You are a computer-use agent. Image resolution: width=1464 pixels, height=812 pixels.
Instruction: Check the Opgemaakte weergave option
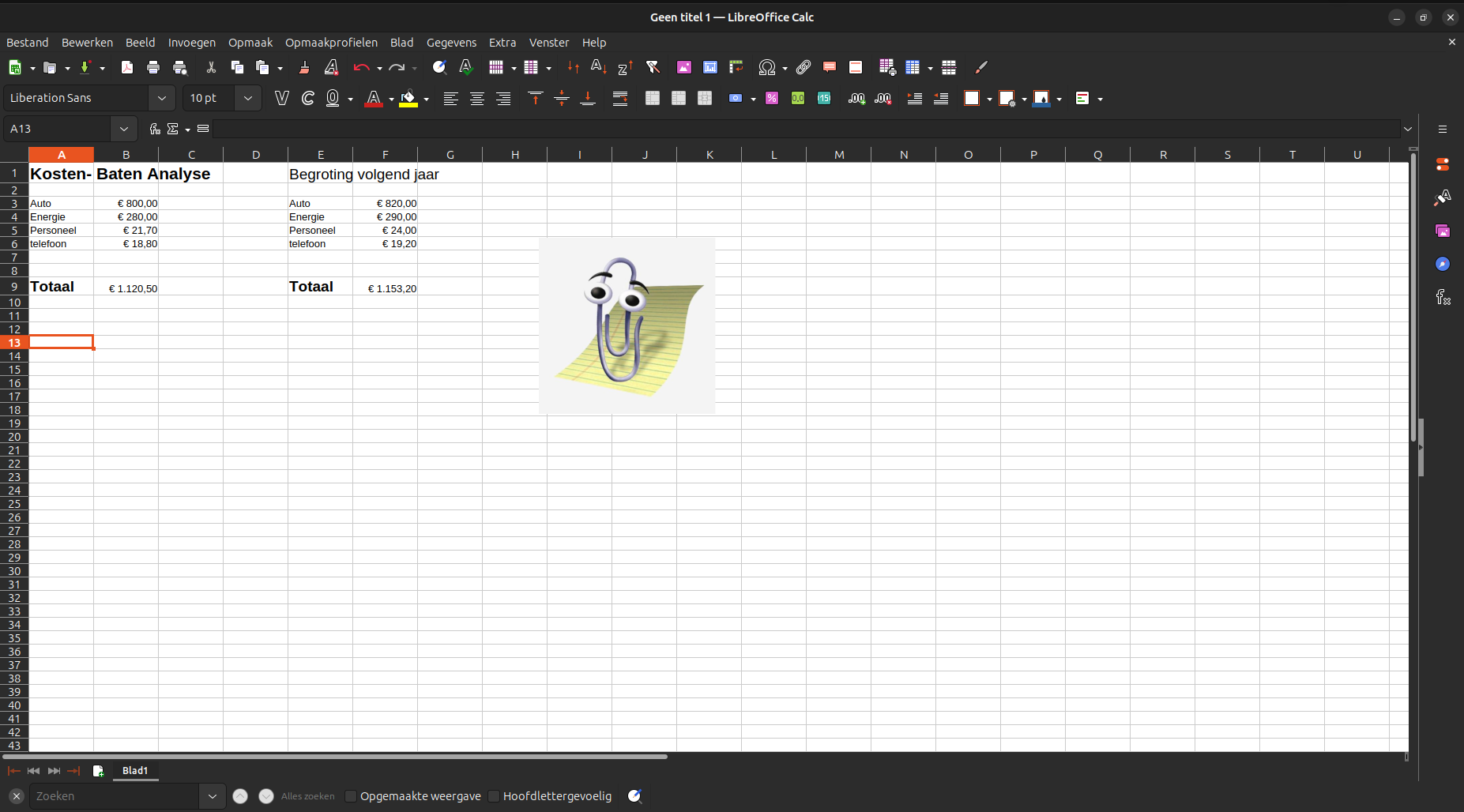351,795
